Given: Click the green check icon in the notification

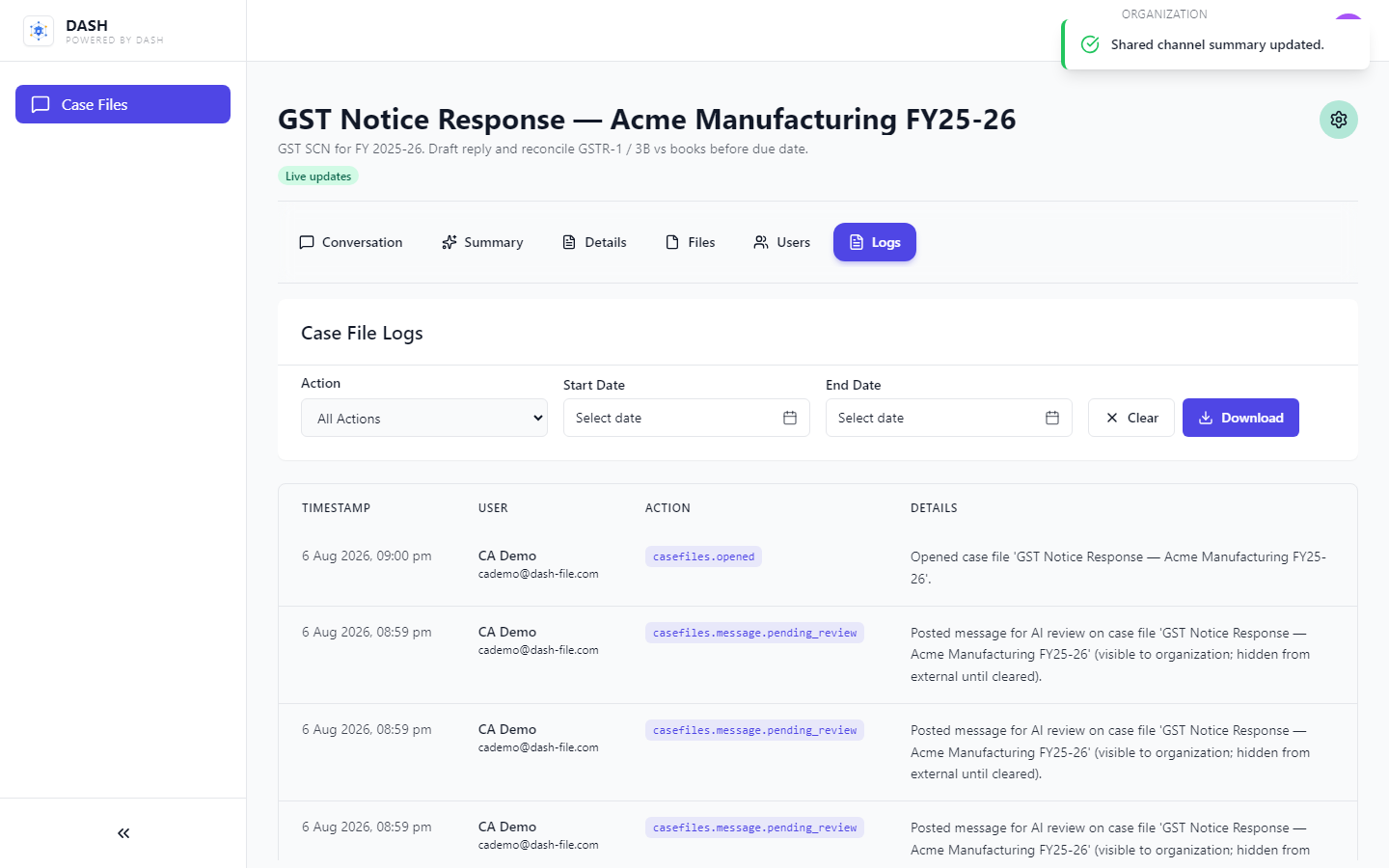Looking at the screenshot, I should point(1090,44).
